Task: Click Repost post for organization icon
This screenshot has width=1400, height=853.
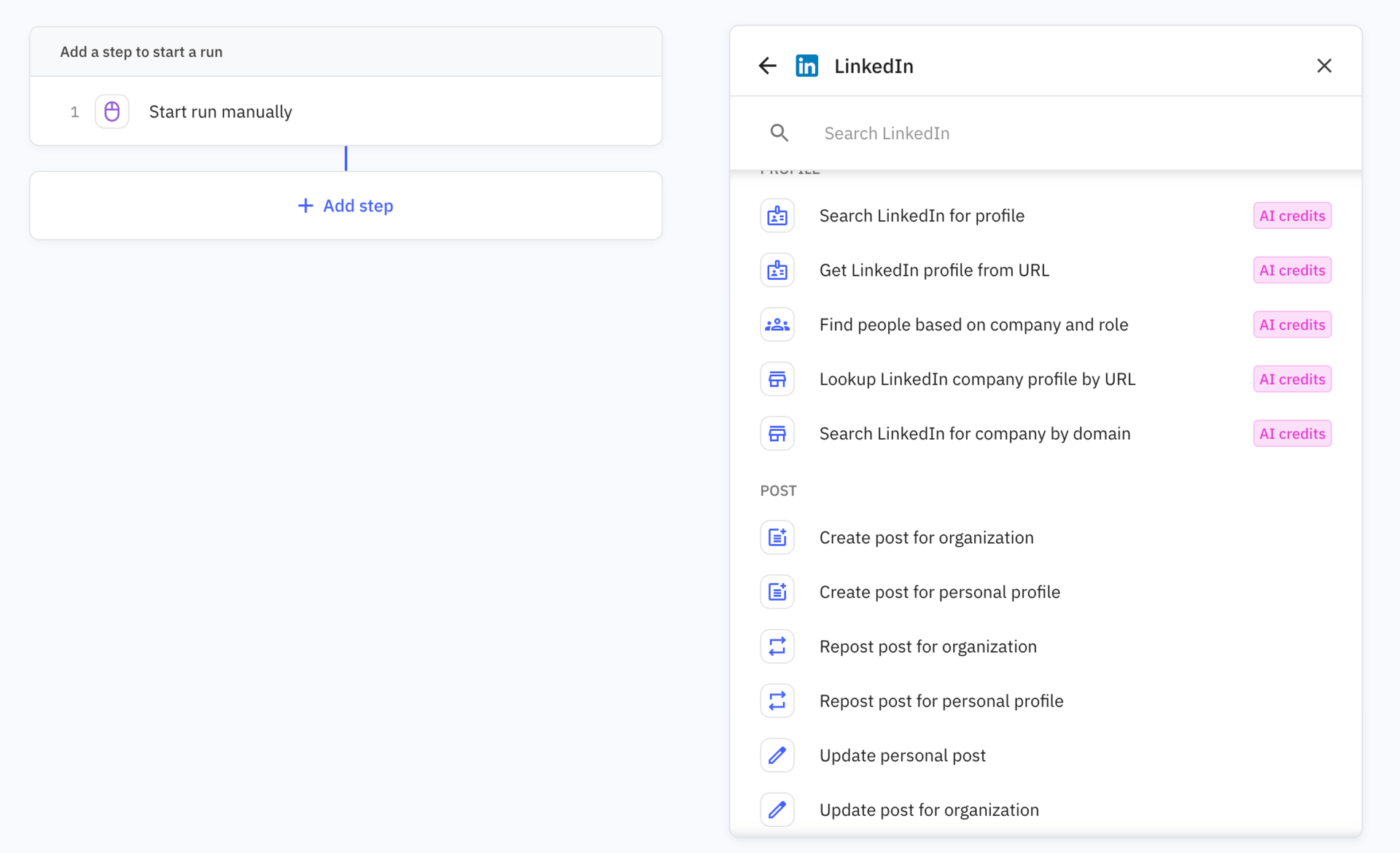Action: 777,647
